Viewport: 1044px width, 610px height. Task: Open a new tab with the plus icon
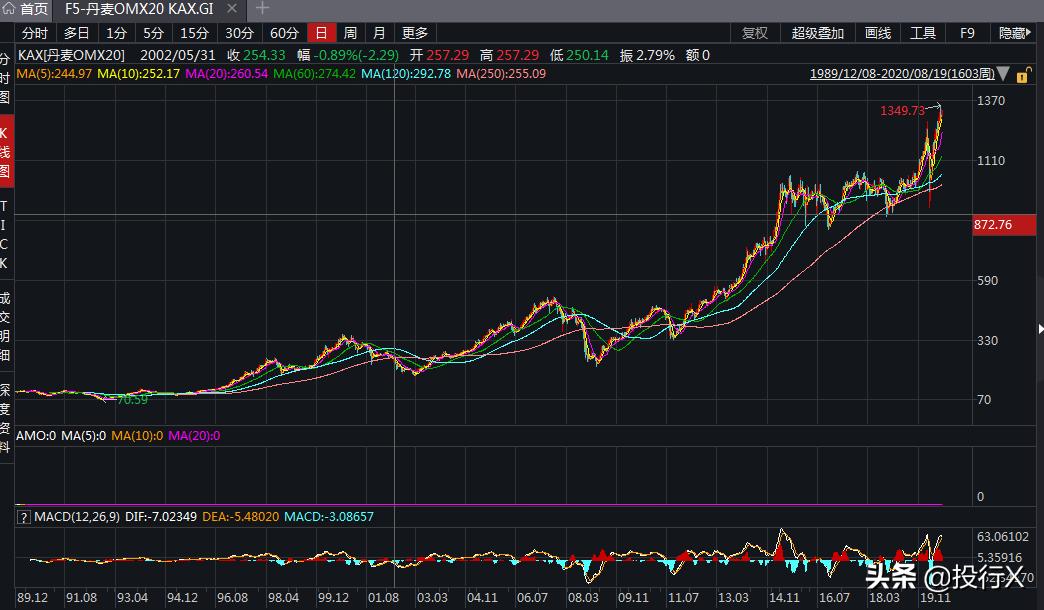pos(263,9)
